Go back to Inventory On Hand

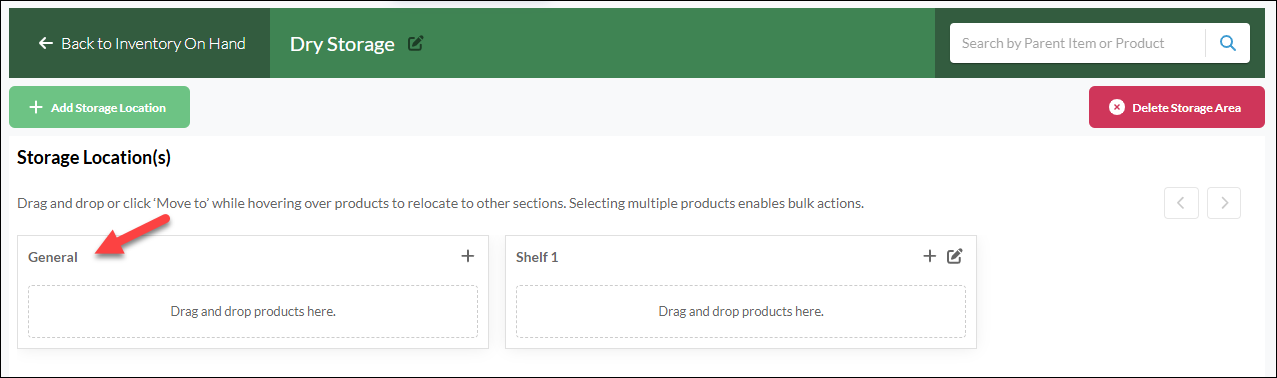coord(141,44)
